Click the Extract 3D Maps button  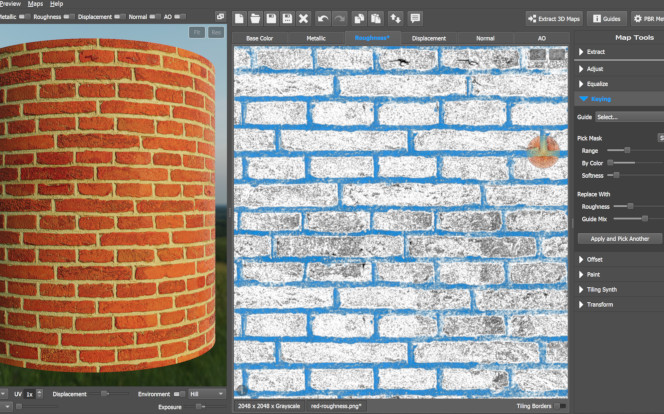(x=553, y=18)
